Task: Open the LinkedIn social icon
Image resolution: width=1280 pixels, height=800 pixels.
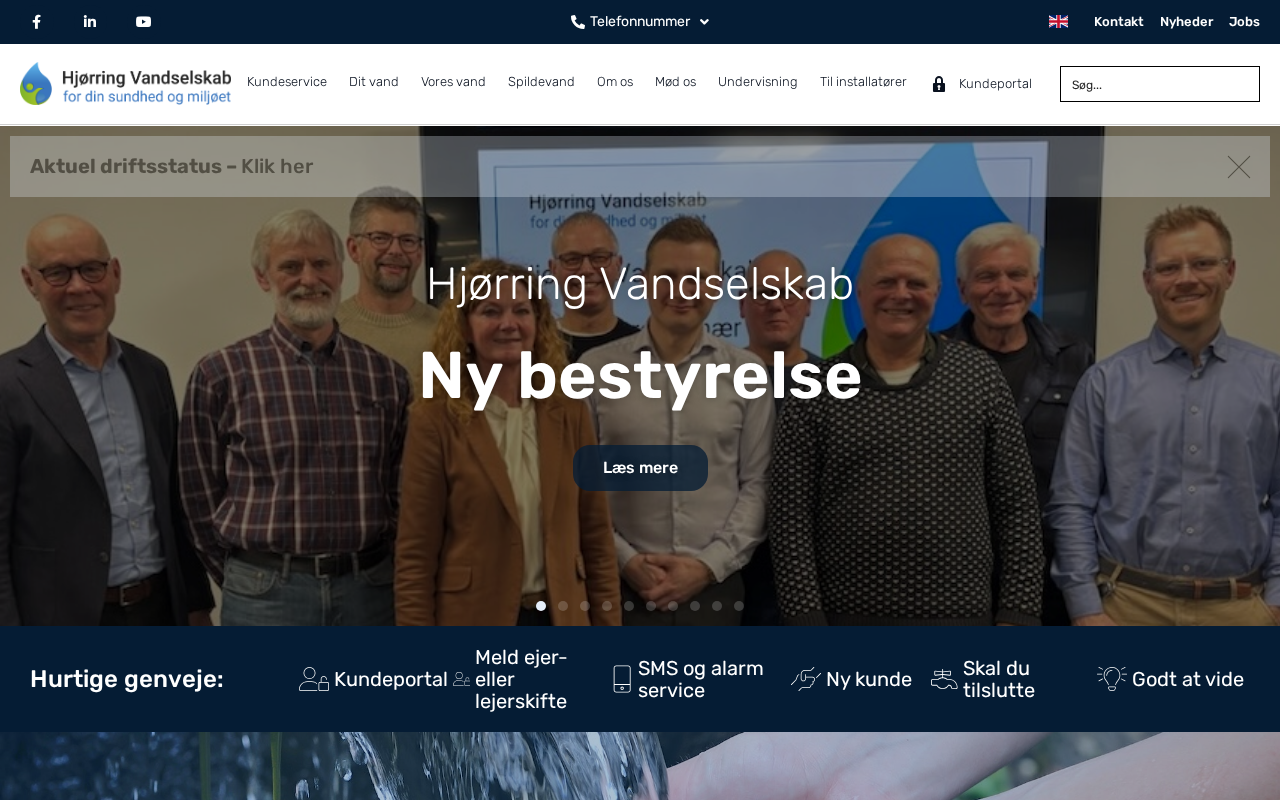Action: 90,22
